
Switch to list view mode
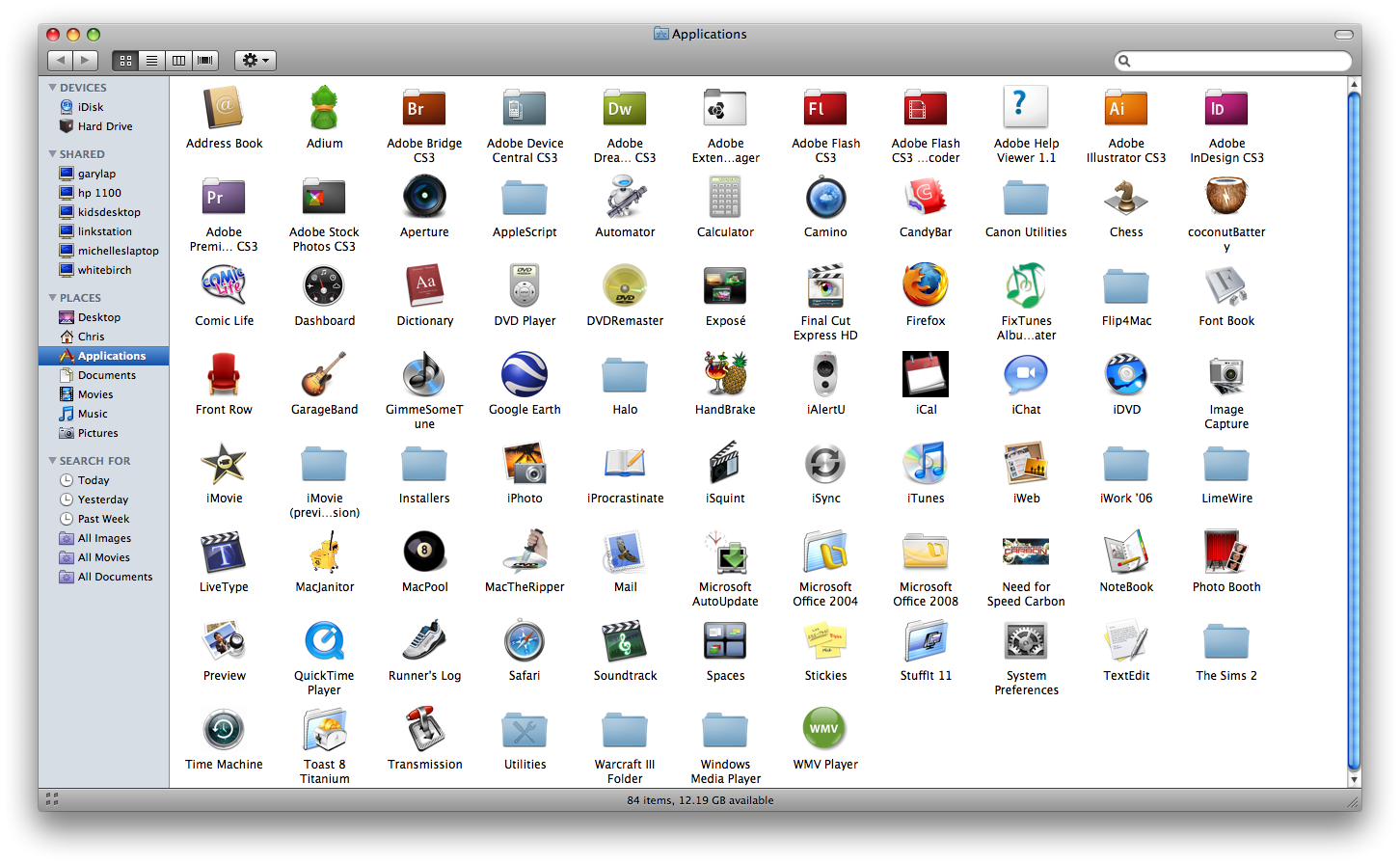pyautogui.click(x=152, y=61)
